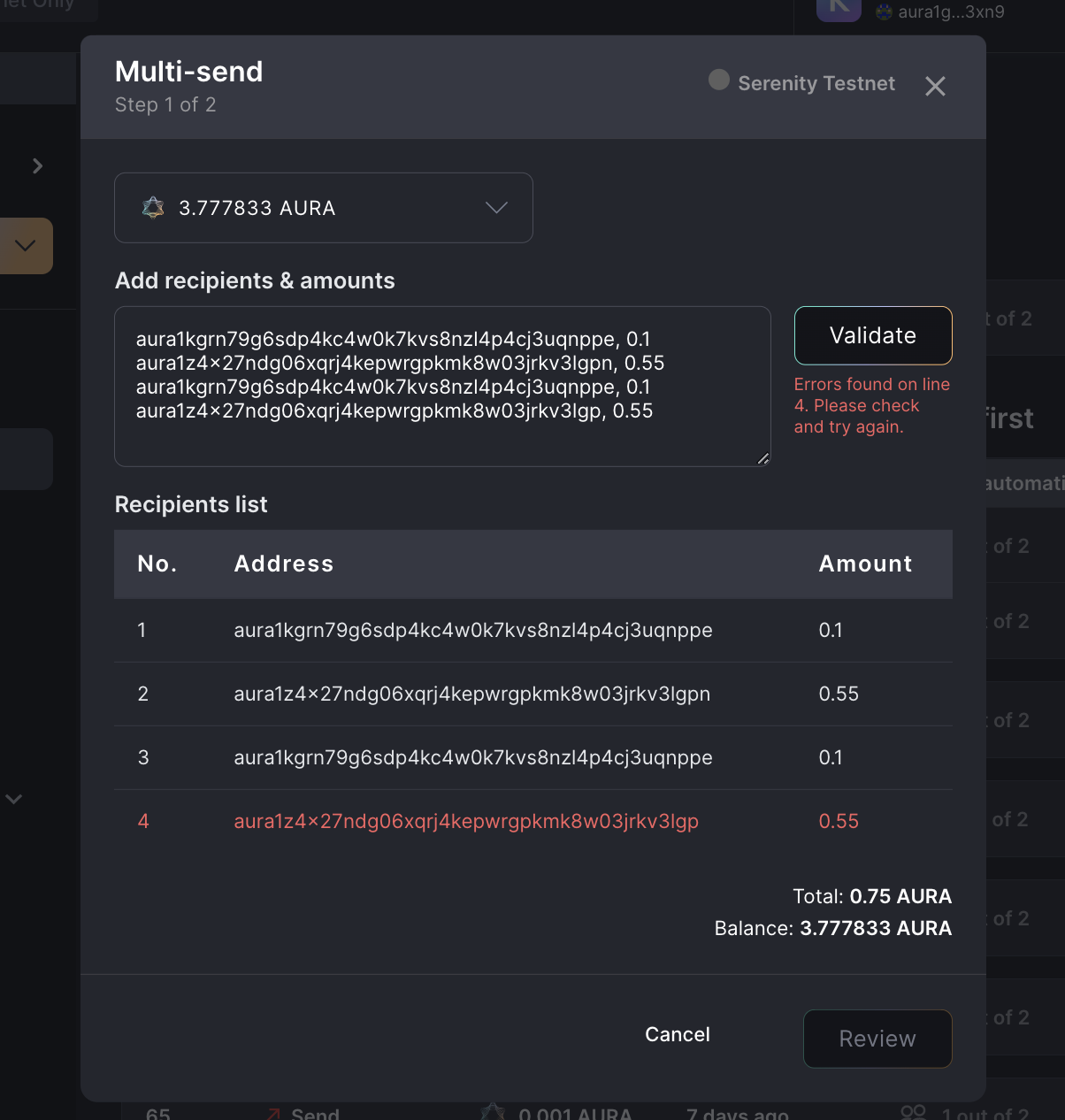Select the red error address in row 4

[466, 821]
